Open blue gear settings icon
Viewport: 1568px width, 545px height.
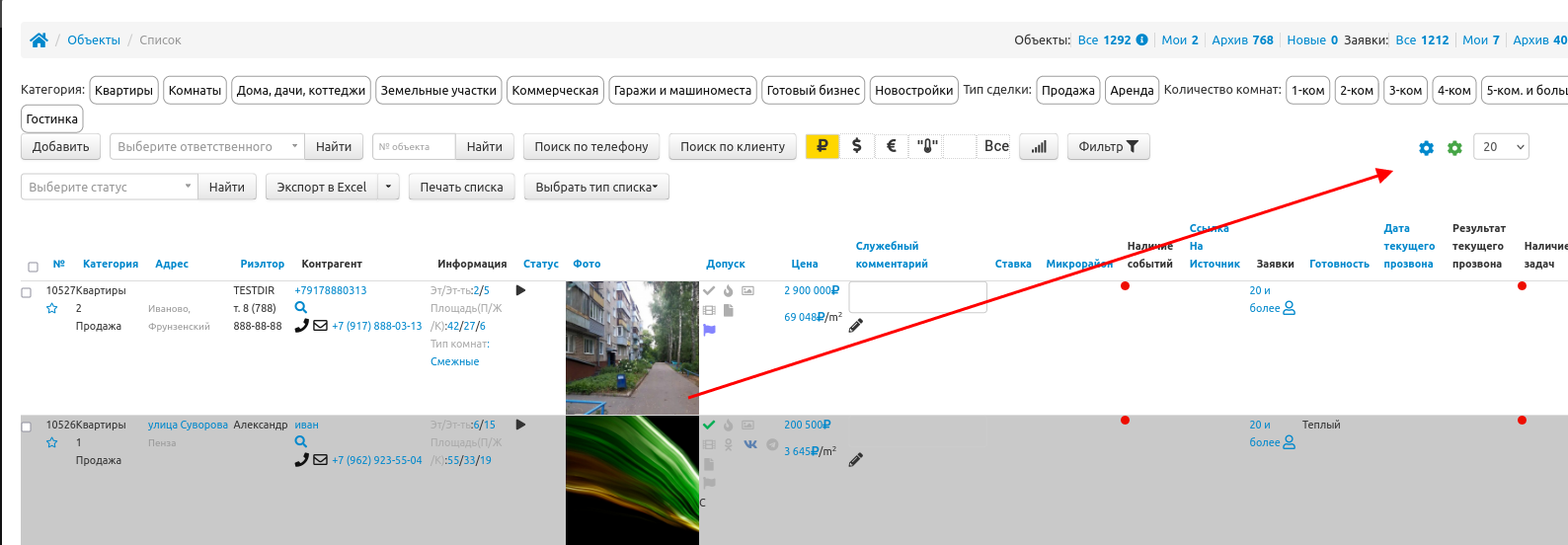[1426, 148]
